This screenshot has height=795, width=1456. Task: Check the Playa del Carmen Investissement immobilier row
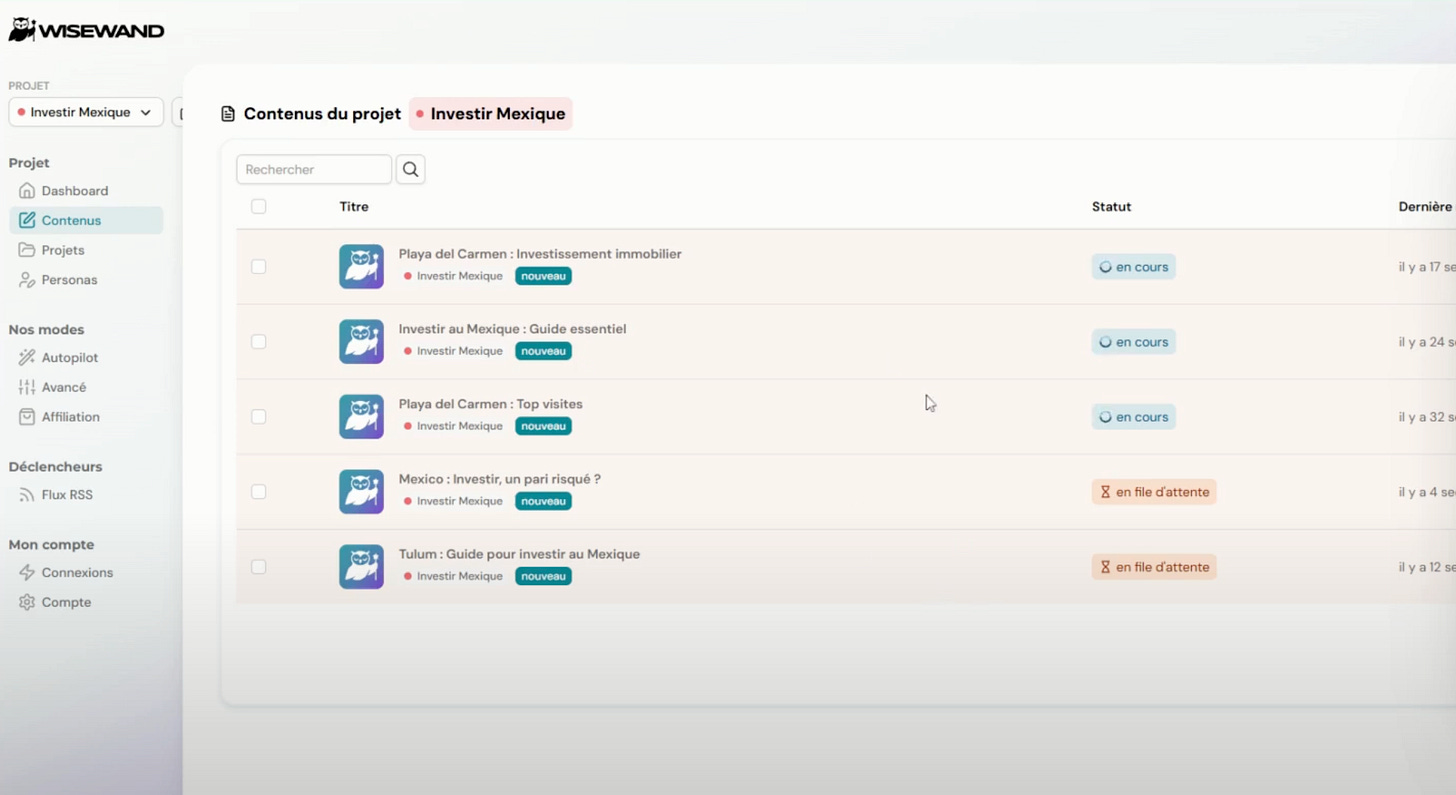pos(259,267)
